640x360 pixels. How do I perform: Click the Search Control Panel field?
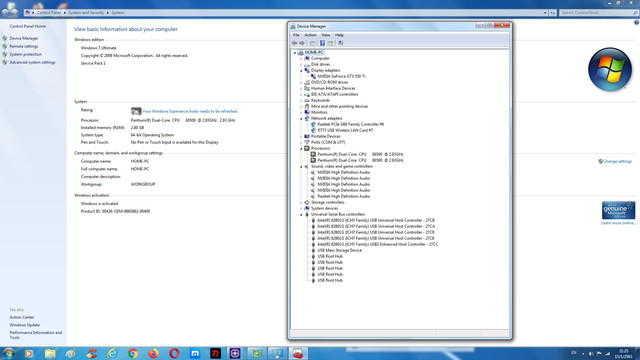coord(598,13)
